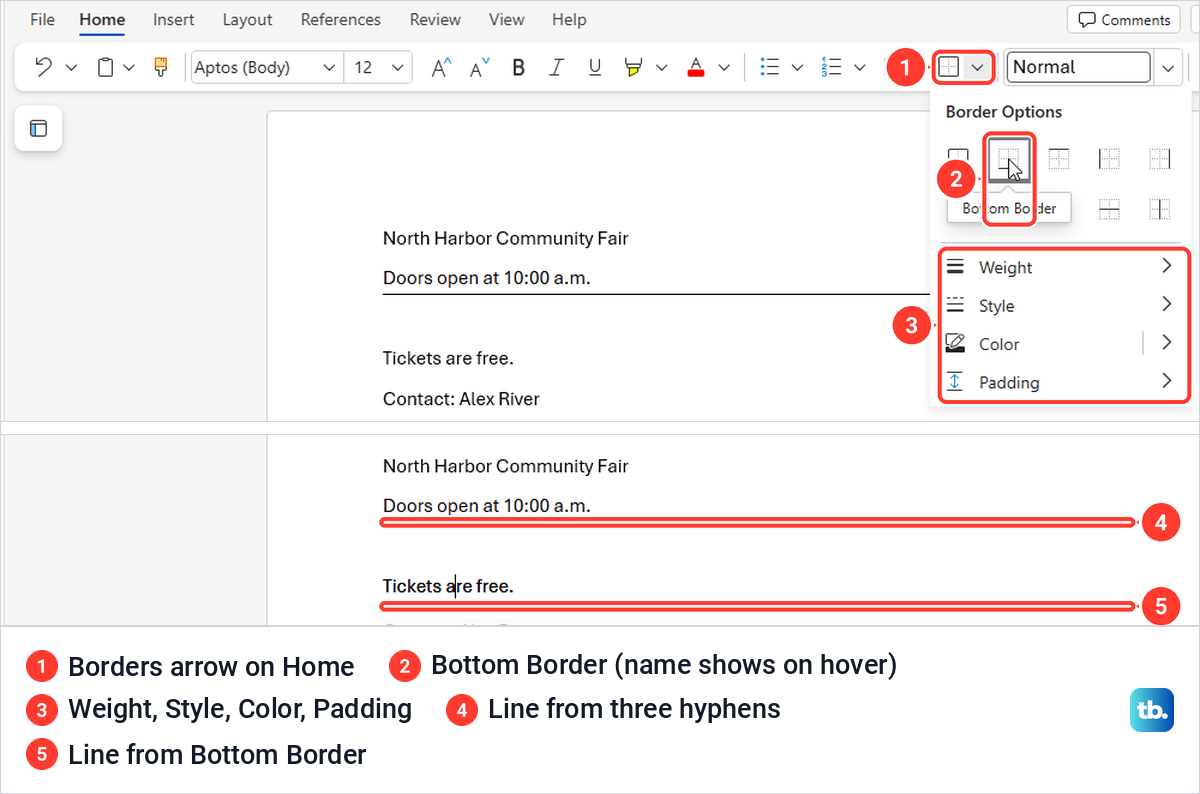1200x794 pixels.
Task: Open the Padding submenu
Action: pos(1060,382)
